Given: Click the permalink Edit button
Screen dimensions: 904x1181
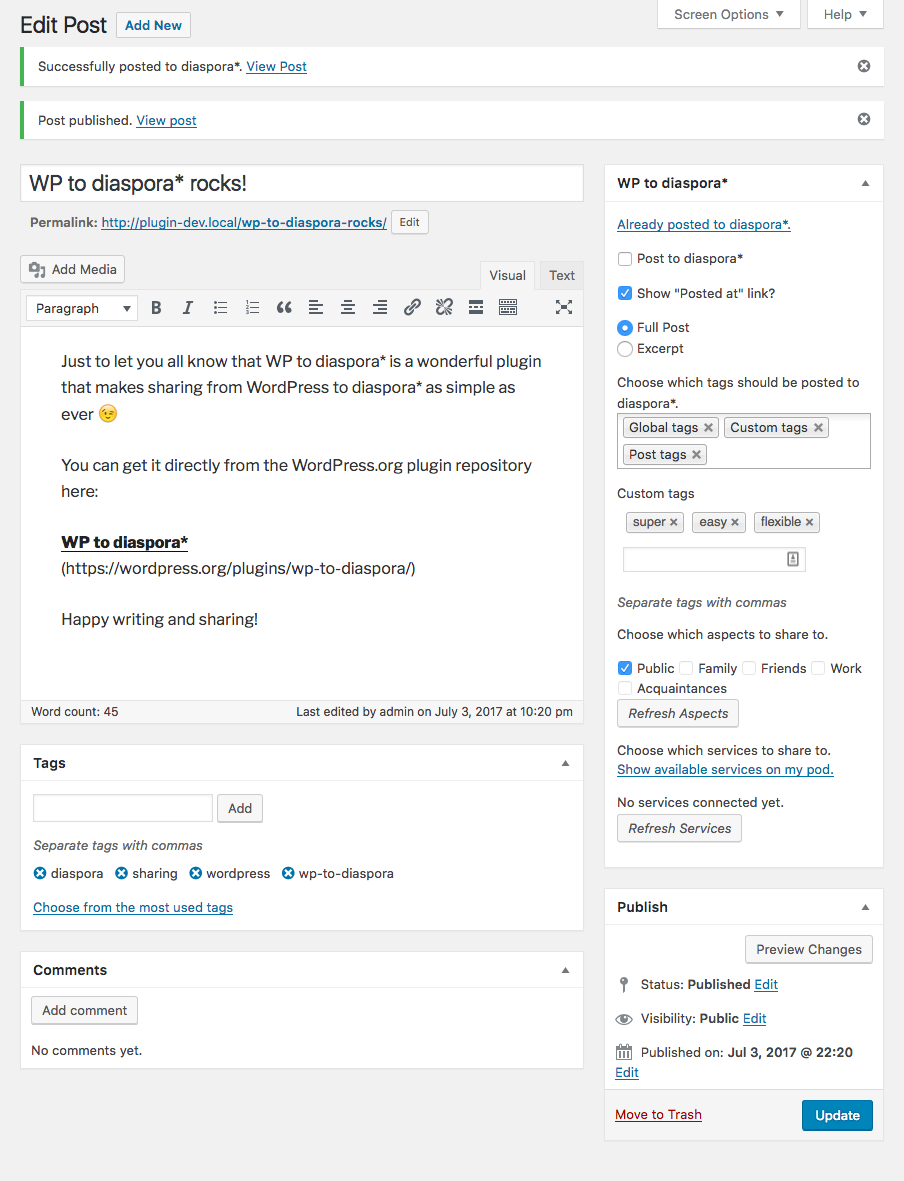Looking at the screenshot, I should coord(410,222).
